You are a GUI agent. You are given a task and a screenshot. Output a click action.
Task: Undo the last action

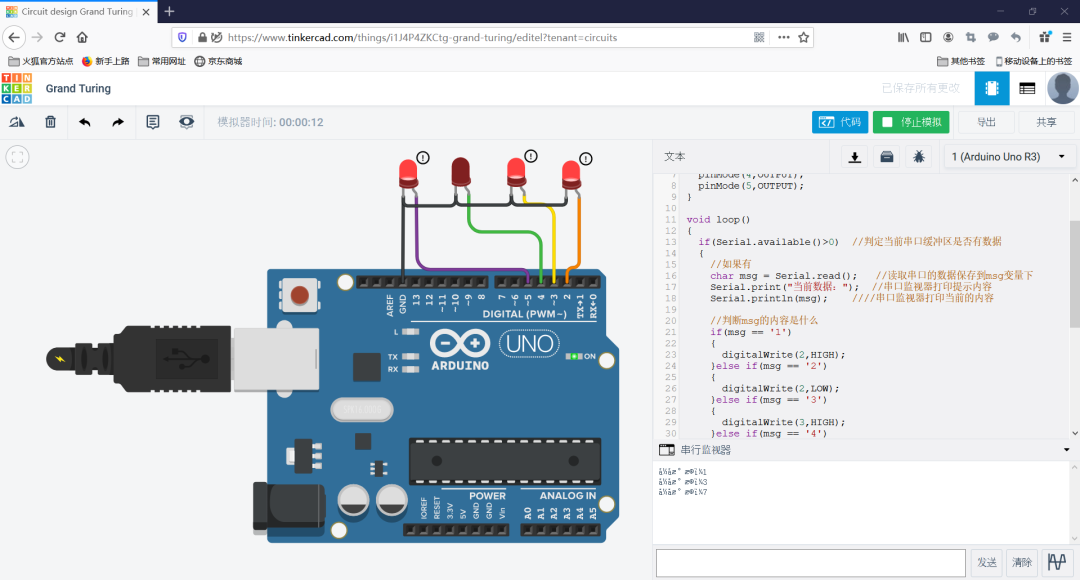(84, 122)
